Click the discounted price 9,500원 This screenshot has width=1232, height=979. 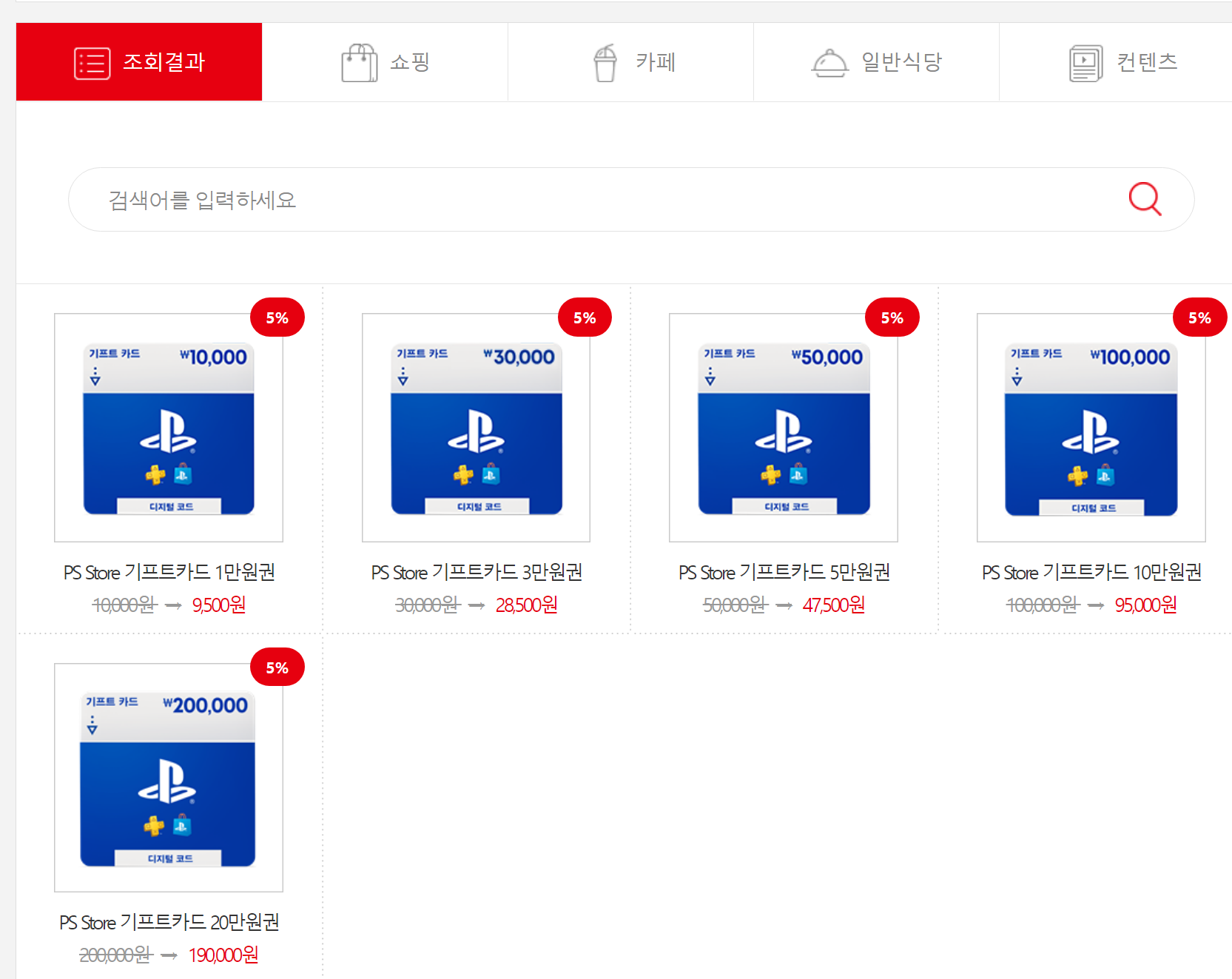click(x=219, y=605)
